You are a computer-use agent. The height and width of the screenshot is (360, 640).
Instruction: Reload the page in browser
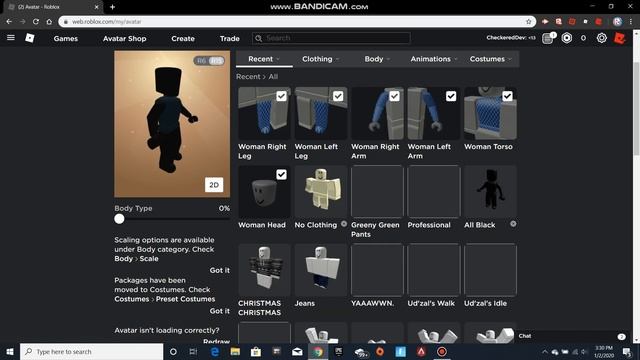(36, 22)
